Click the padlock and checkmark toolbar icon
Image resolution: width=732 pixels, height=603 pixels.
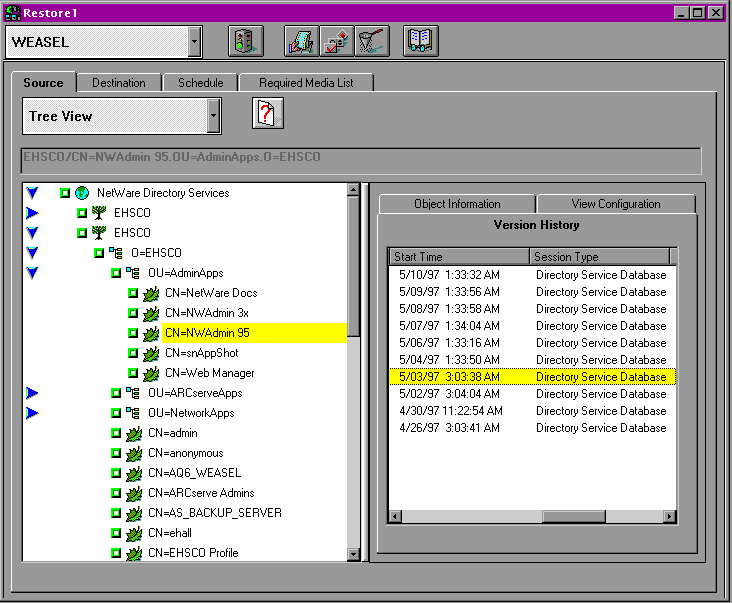[338, 42]
